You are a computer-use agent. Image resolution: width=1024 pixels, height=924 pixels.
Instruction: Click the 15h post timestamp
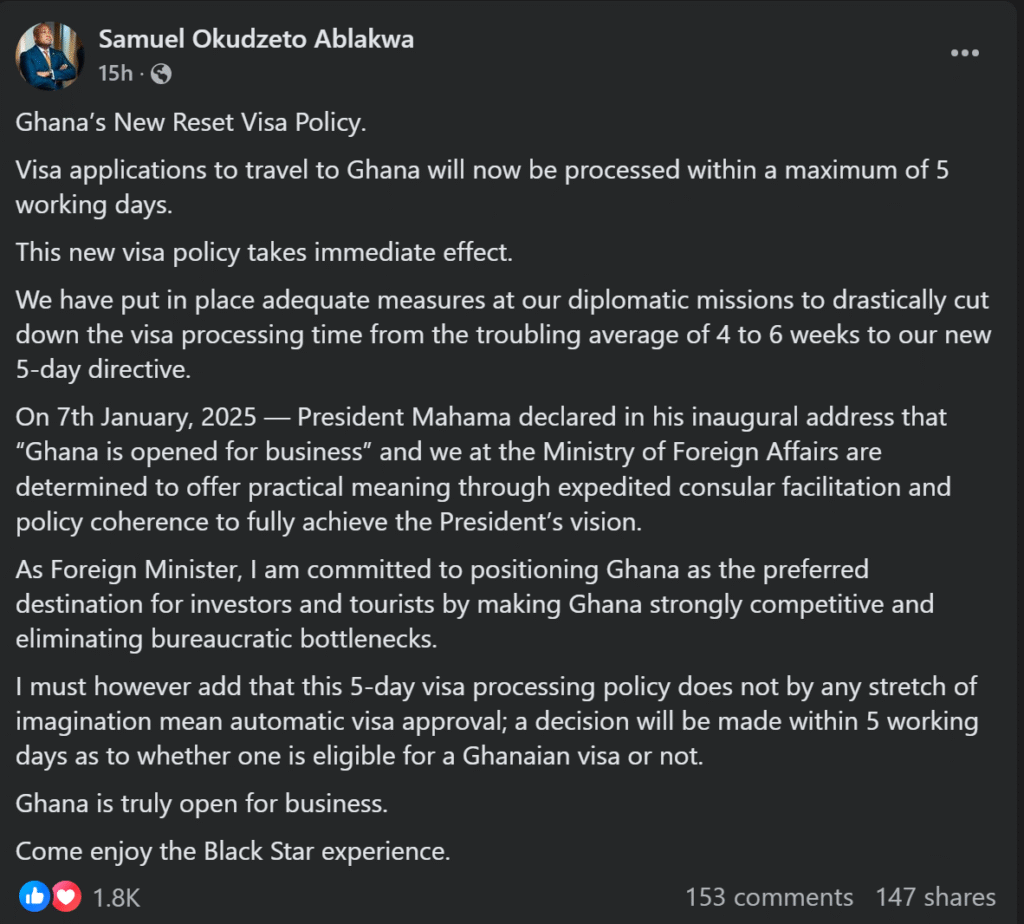coord(113,74)
